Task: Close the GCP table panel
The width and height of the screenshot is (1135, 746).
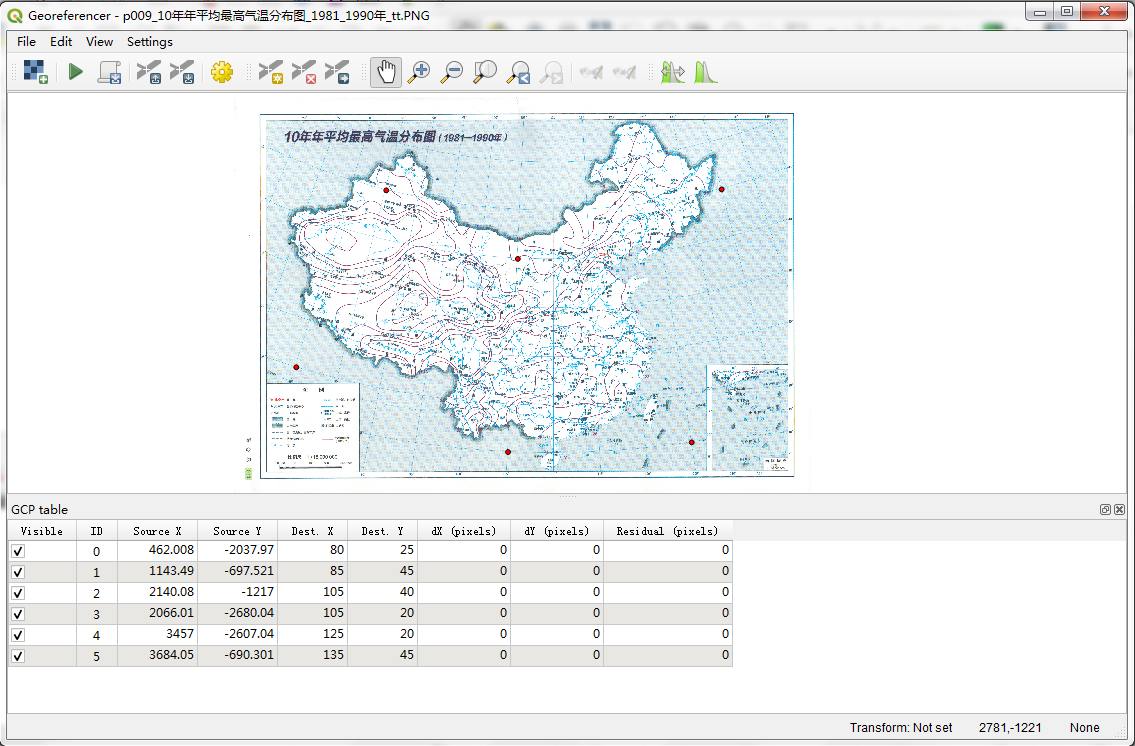Action: pos(1119,509)
